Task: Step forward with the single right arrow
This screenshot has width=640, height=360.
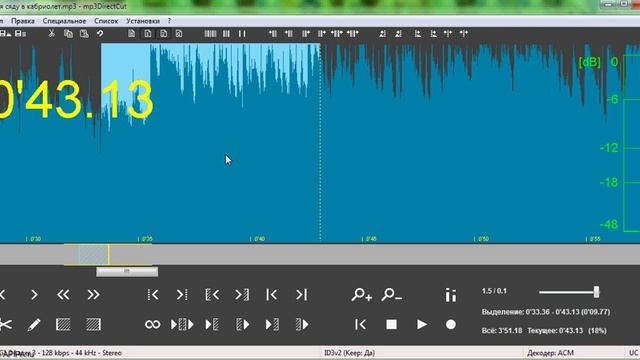Action: 34,294
